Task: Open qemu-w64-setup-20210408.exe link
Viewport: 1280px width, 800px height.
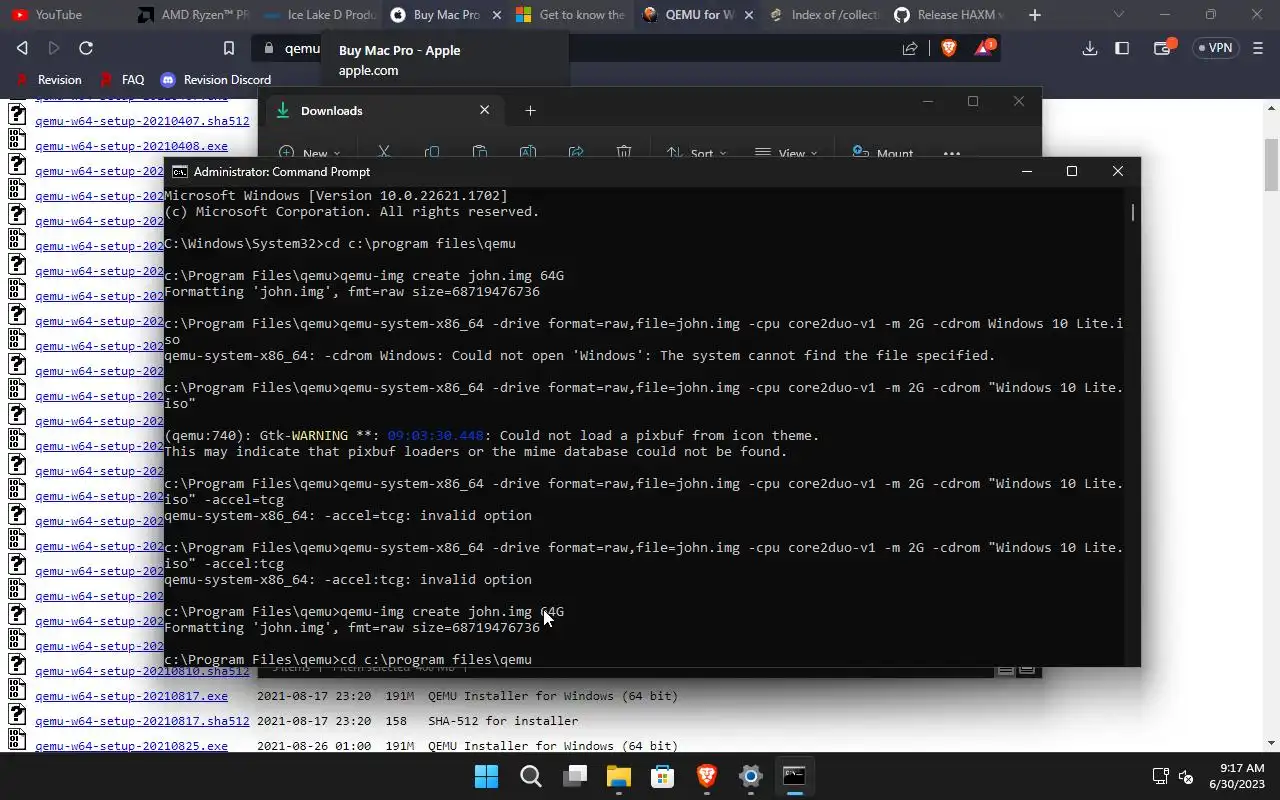Action: click(131, 146)
